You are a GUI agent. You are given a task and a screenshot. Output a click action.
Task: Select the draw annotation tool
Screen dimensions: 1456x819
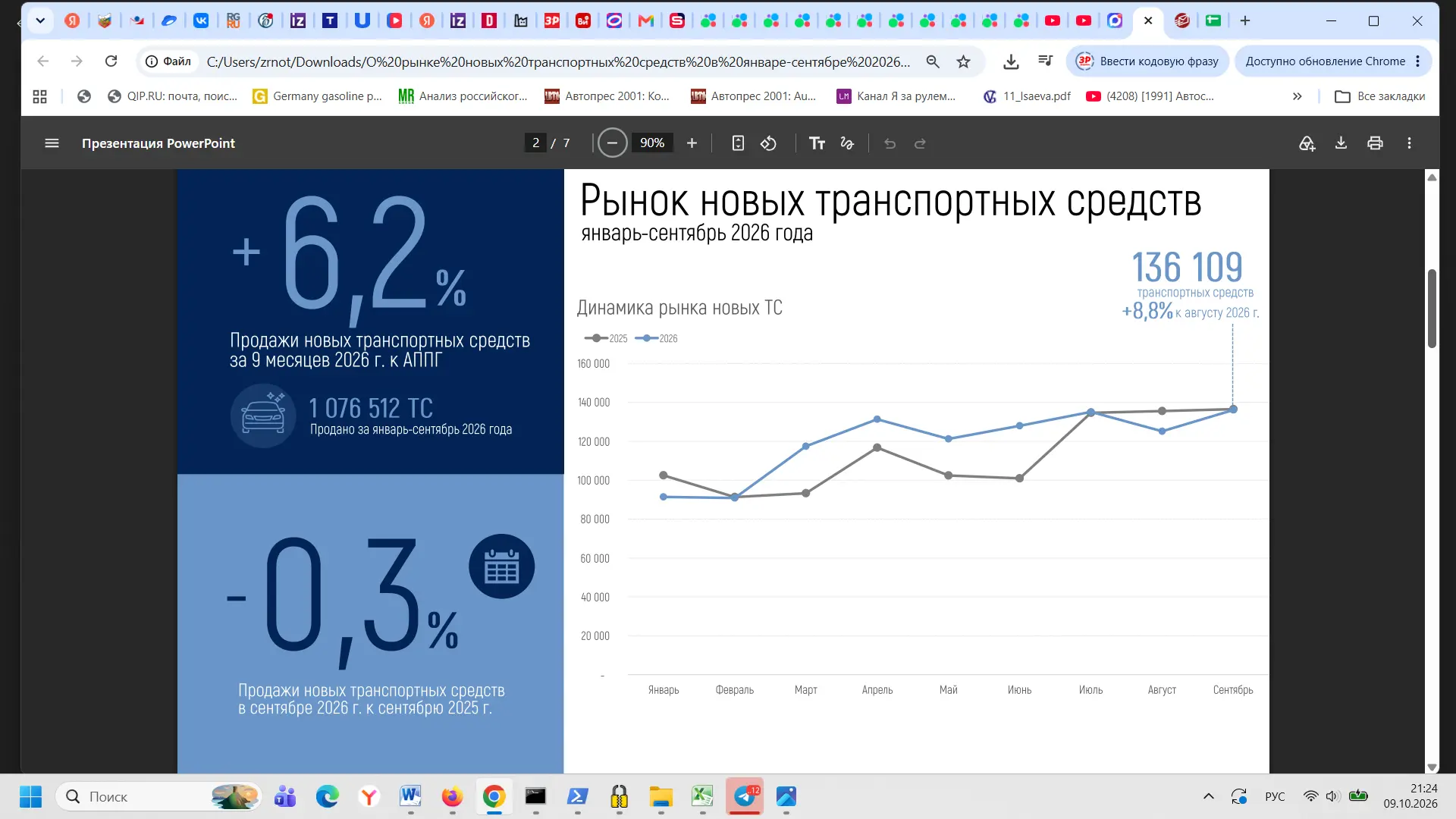pos(847,143)
